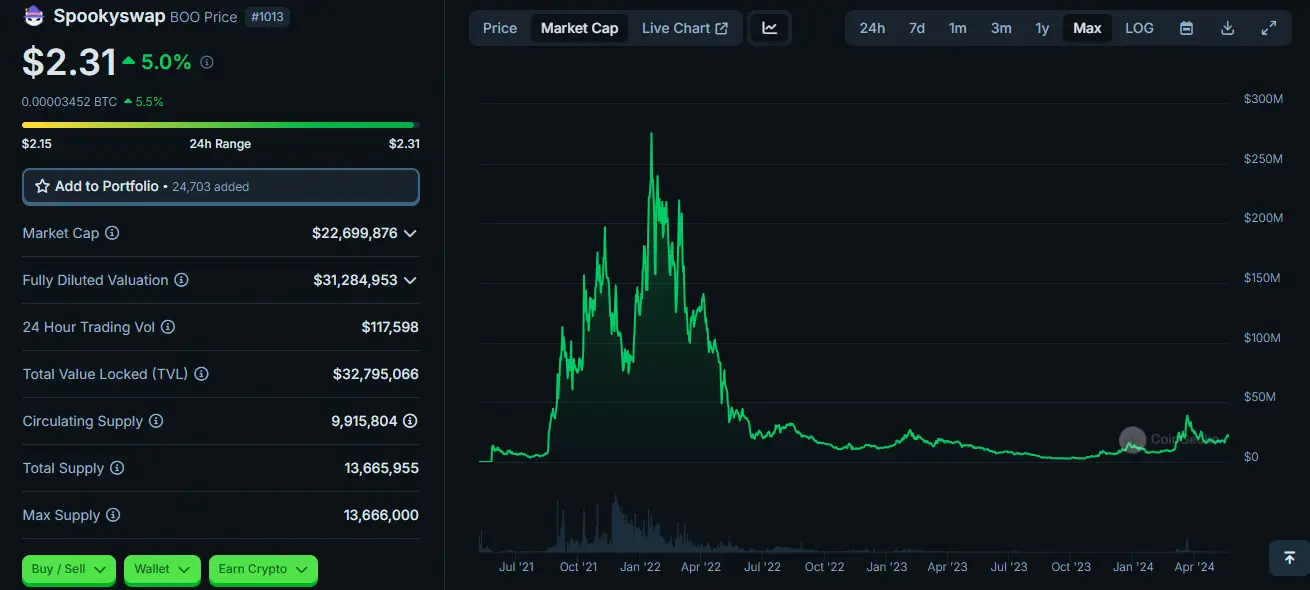Set chart range to 1m
Image resolution: width=1310 pixels, height=590 pixels.
(x=958, y=28)
